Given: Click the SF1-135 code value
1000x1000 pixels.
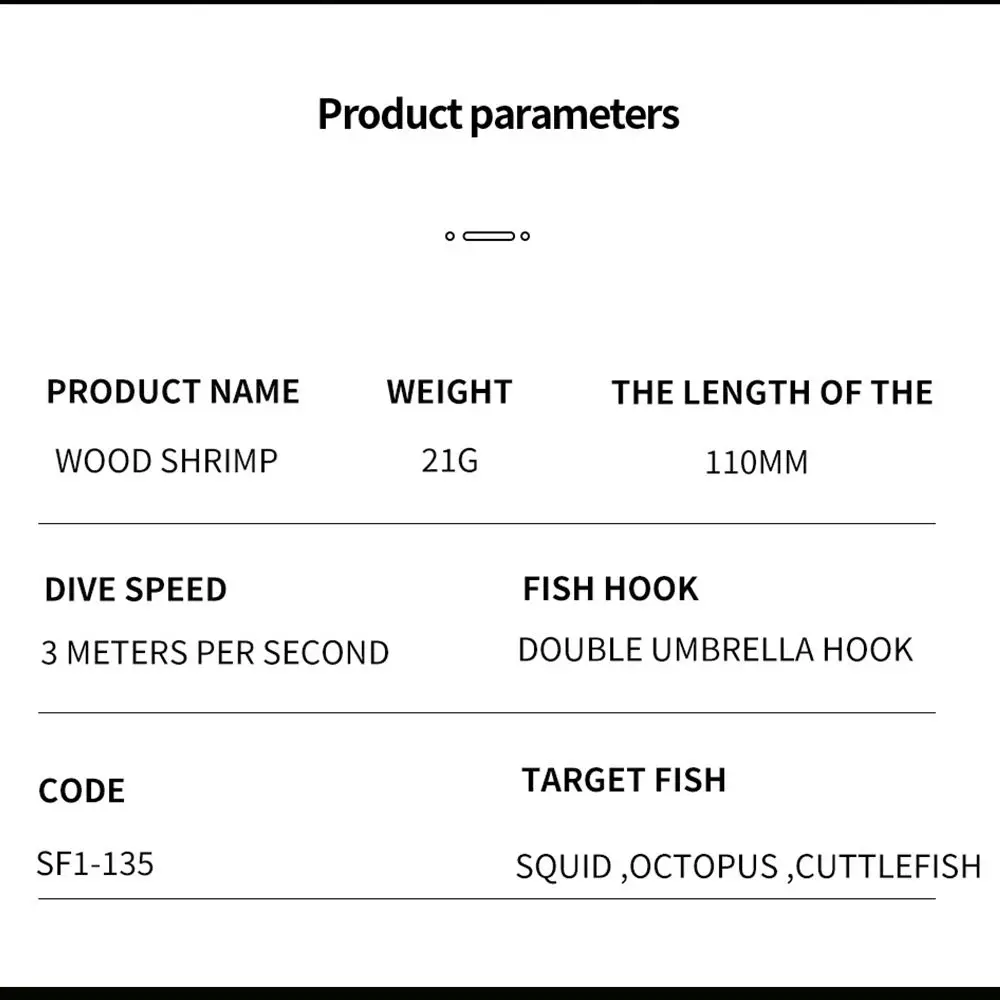Looking at the screenshot, I should click(95, 862).
